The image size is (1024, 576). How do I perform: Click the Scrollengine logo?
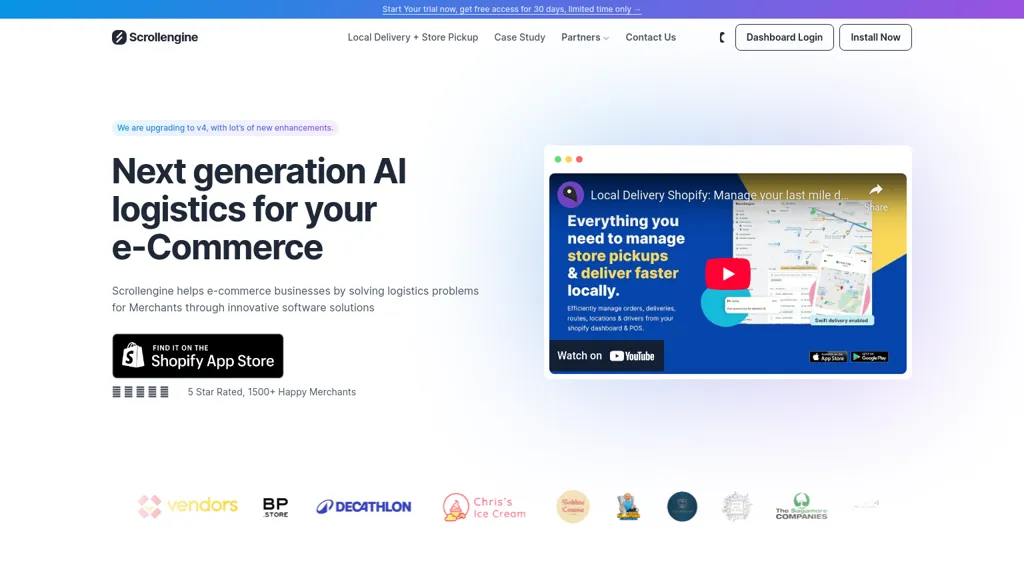click(x=155, y=37)
